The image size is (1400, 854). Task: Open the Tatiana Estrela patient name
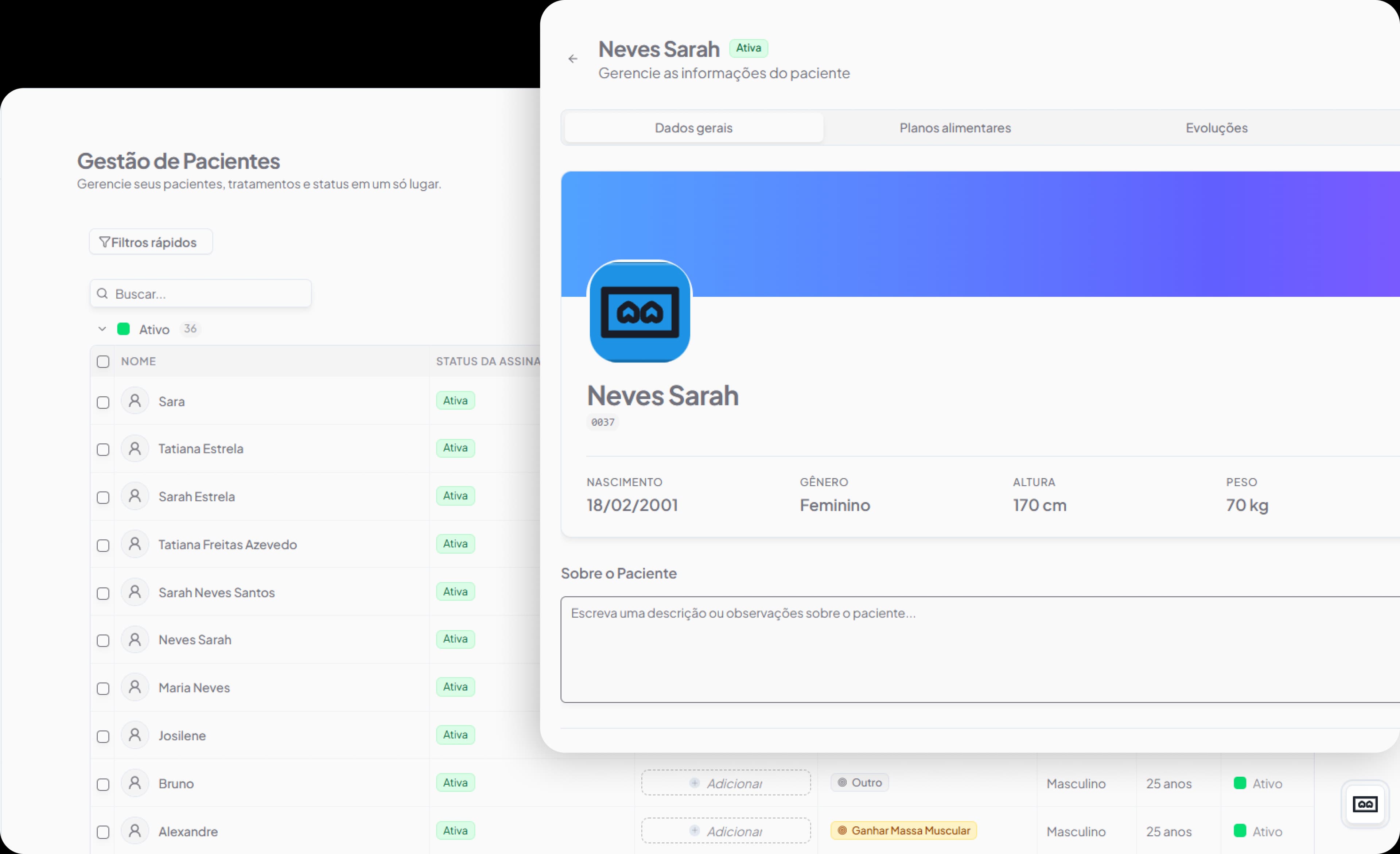coord(201,449)
